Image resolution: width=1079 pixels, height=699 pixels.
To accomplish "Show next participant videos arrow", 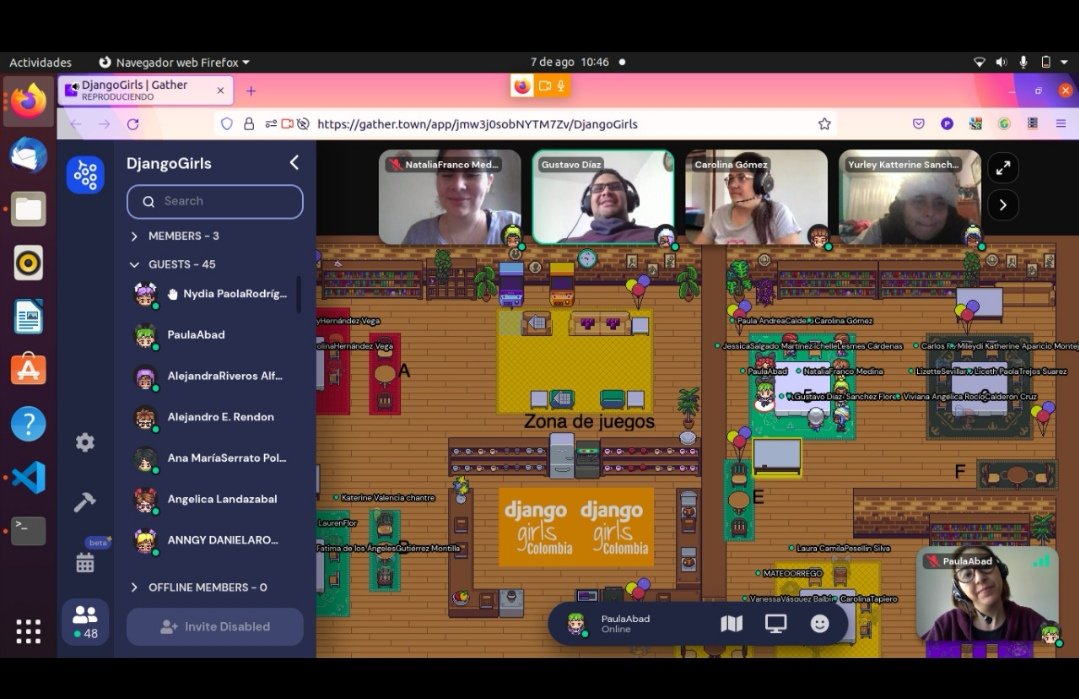I will [x=1003, y=205].
